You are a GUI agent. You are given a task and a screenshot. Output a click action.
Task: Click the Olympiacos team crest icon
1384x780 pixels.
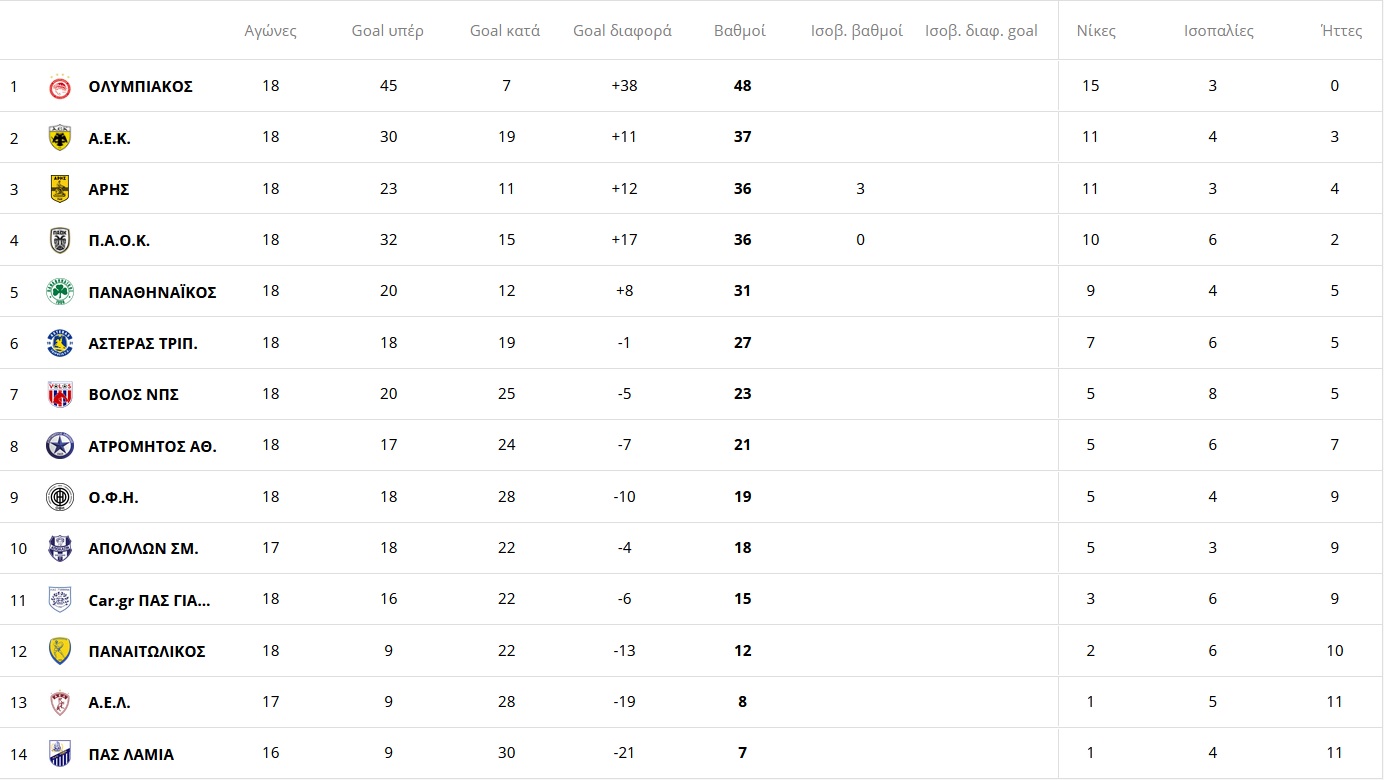tap(60, 87)
